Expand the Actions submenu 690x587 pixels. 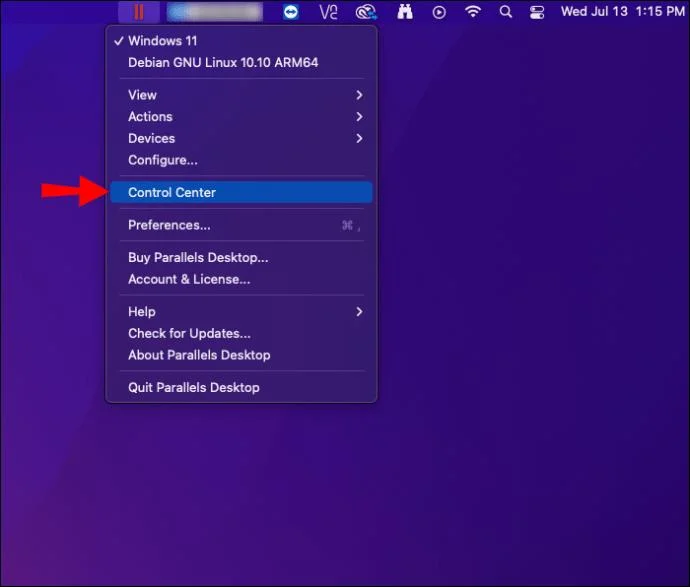(x=241, y=117)
